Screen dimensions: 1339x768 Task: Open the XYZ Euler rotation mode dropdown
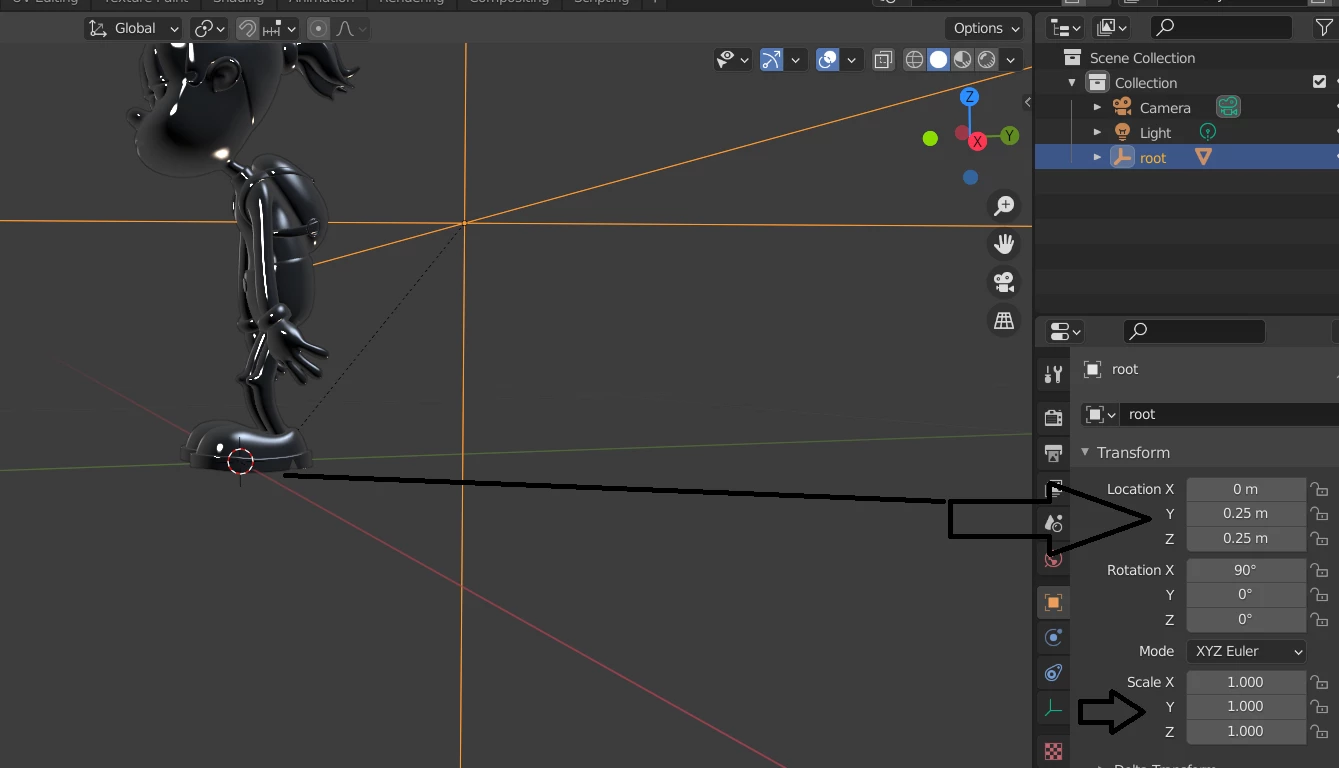(1246, 651)
